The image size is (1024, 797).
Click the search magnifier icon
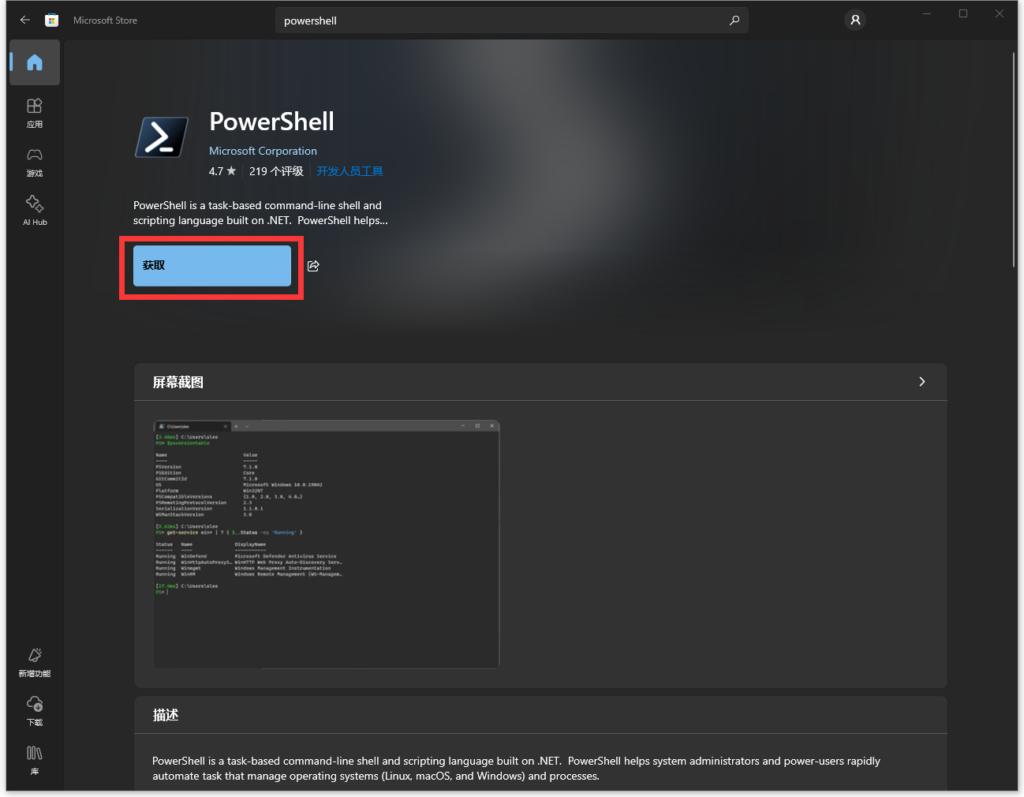click(735, 20)
